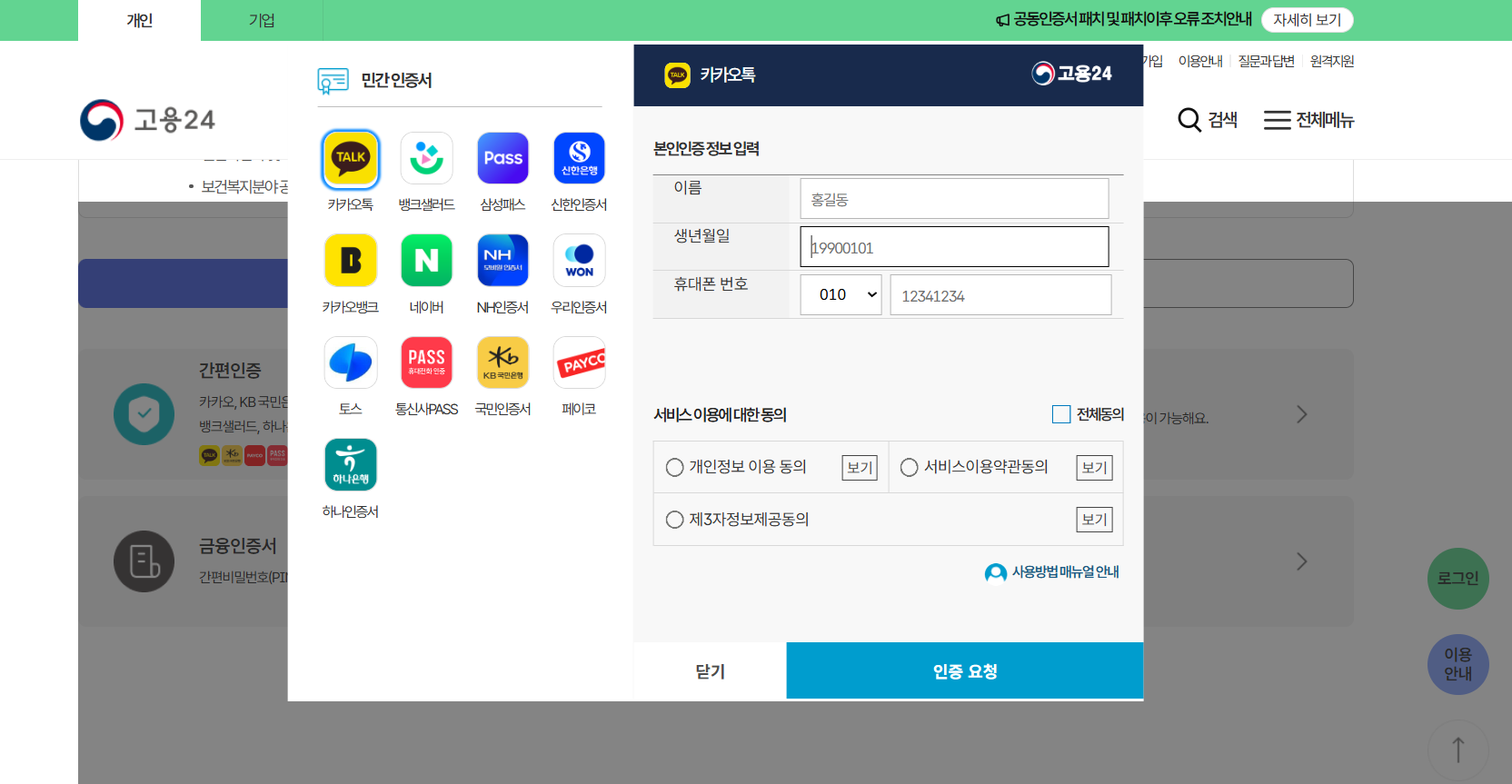Click the 금융인증서 document icon
The height and width of the screenshot is (784, 1512).
[x=144, y=561]
